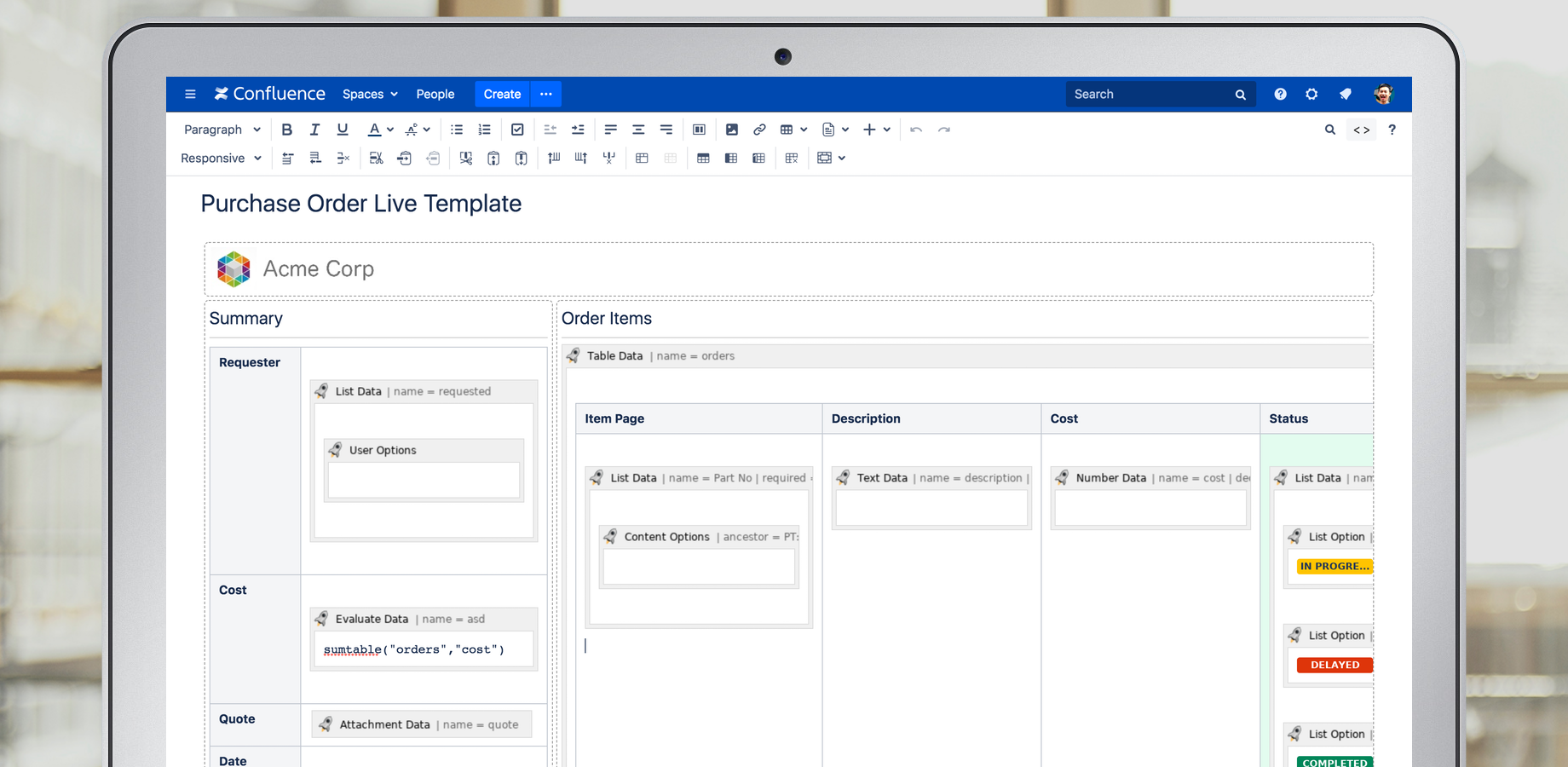Open the People menu

pyautogui.click(x=435, y=94)
